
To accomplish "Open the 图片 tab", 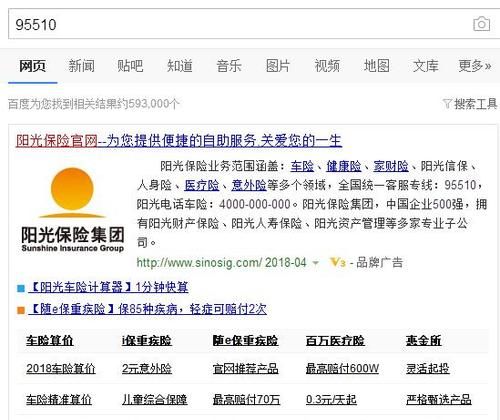I will [278, 66].
